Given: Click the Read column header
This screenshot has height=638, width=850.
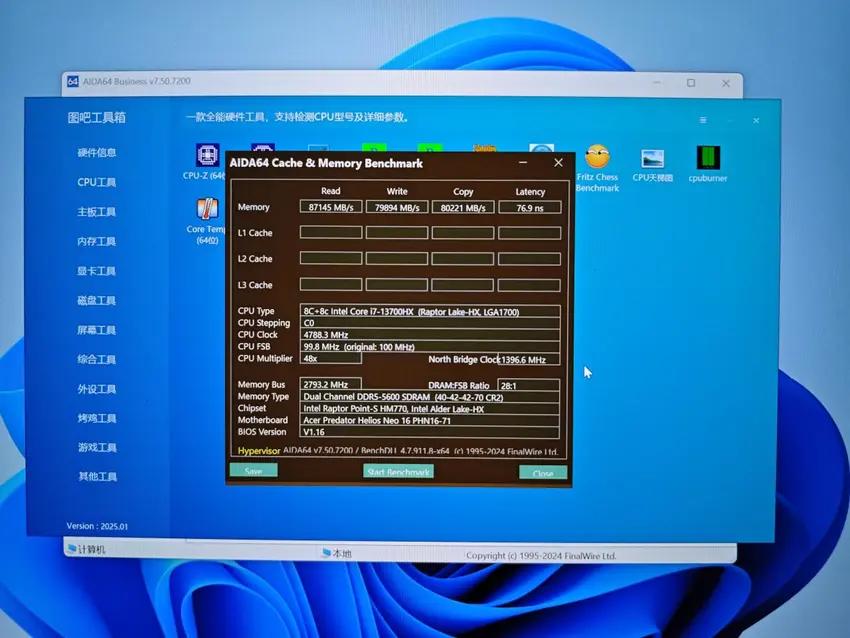Looking at the screenshot, I should click(331, 191).
